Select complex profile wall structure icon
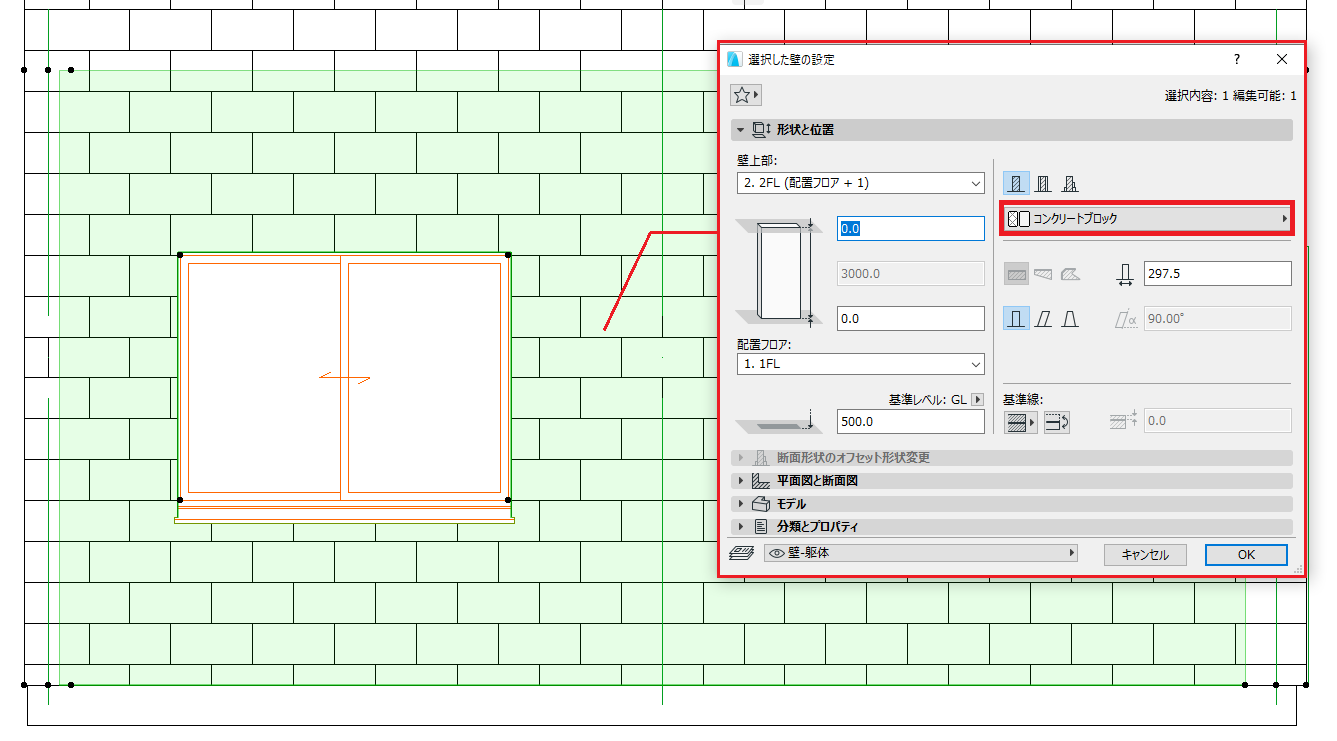This screenshot has height=741, width=1337. [x=1070, y=184]
